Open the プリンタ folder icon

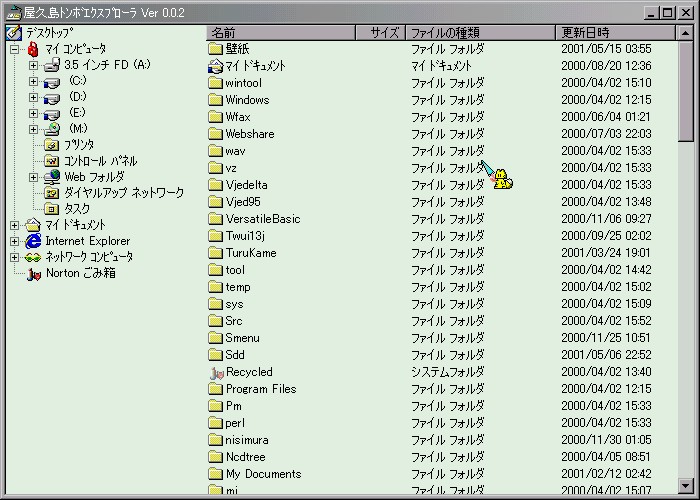point(52,145)
